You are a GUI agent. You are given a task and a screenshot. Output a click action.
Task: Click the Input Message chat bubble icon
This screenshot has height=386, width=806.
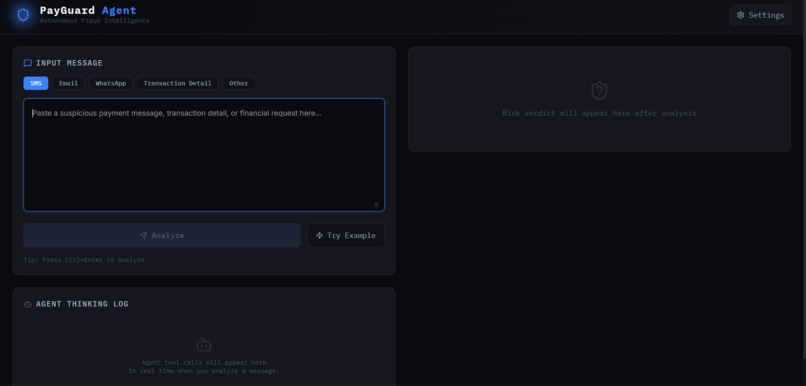click(x=28, y=63)
